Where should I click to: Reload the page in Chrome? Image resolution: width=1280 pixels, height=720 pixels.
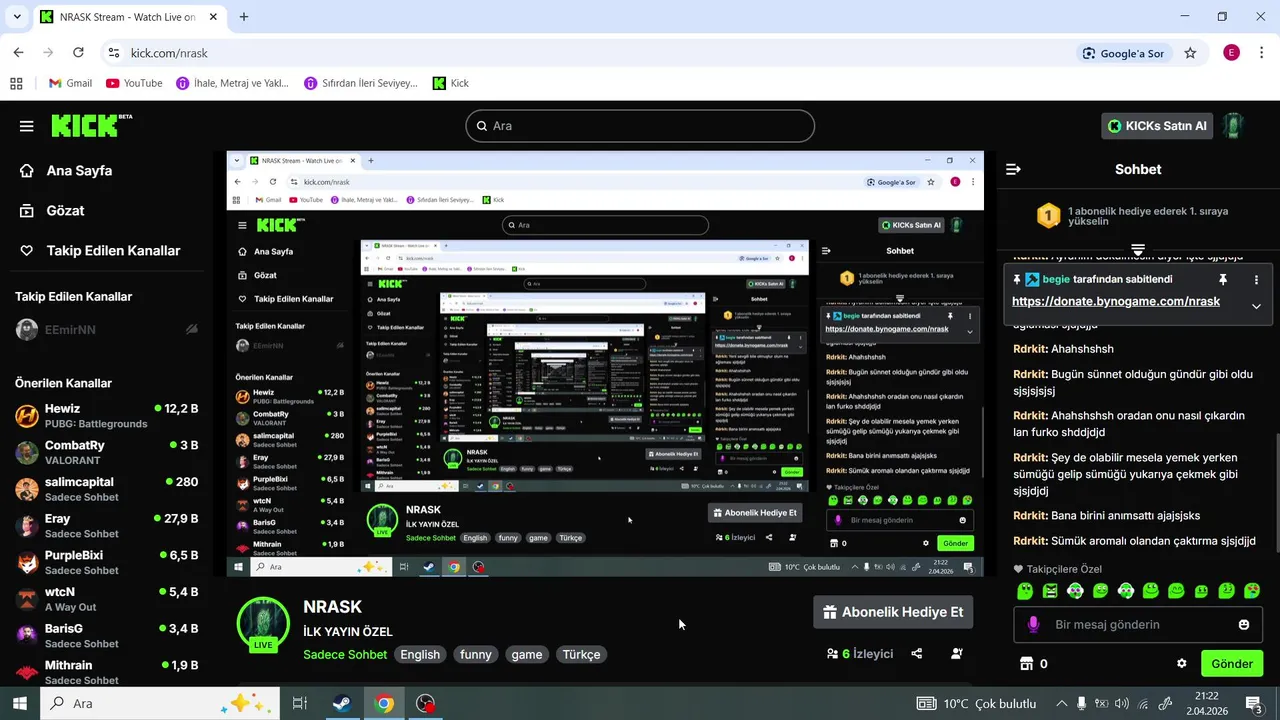(77, 53)
